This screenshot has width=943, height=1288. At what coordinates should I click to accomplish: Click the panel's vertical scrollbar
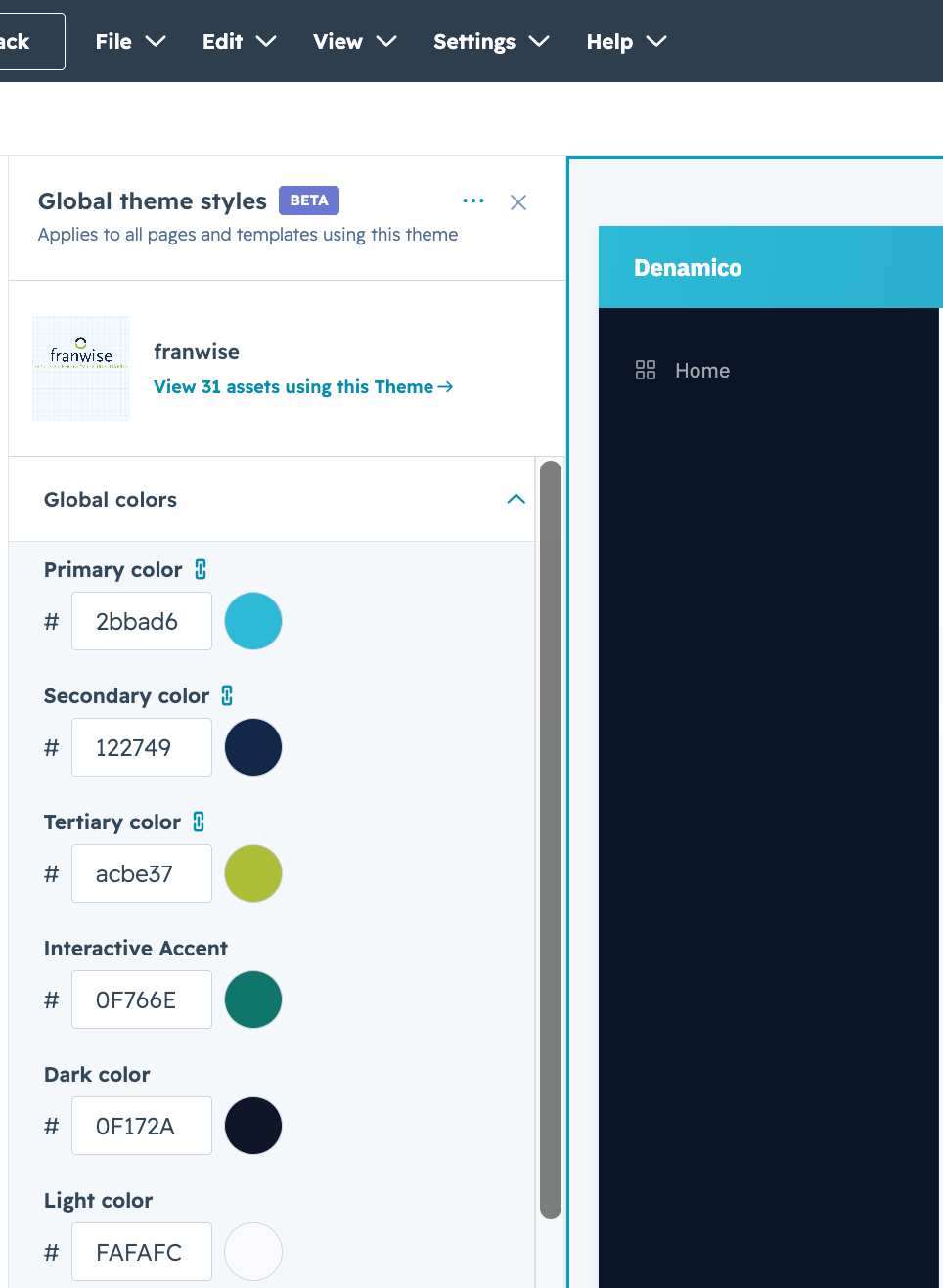pos(551,839)
